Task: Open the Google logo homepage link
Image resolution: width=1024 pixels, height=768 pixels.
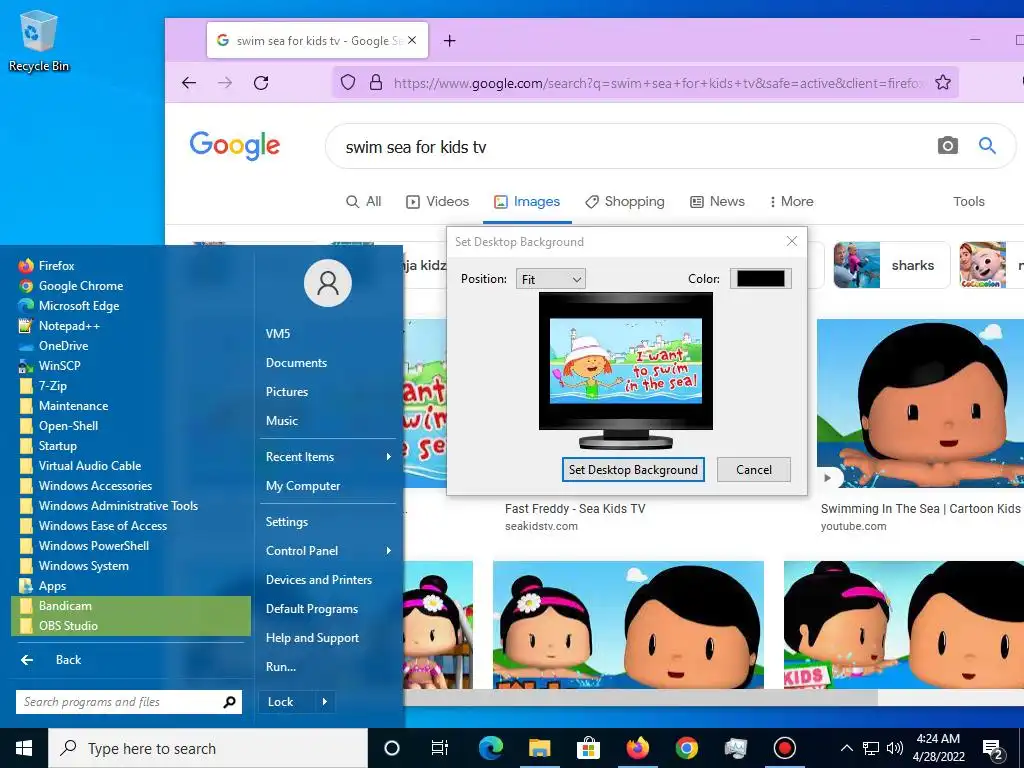Action: (x=234, y=145)
